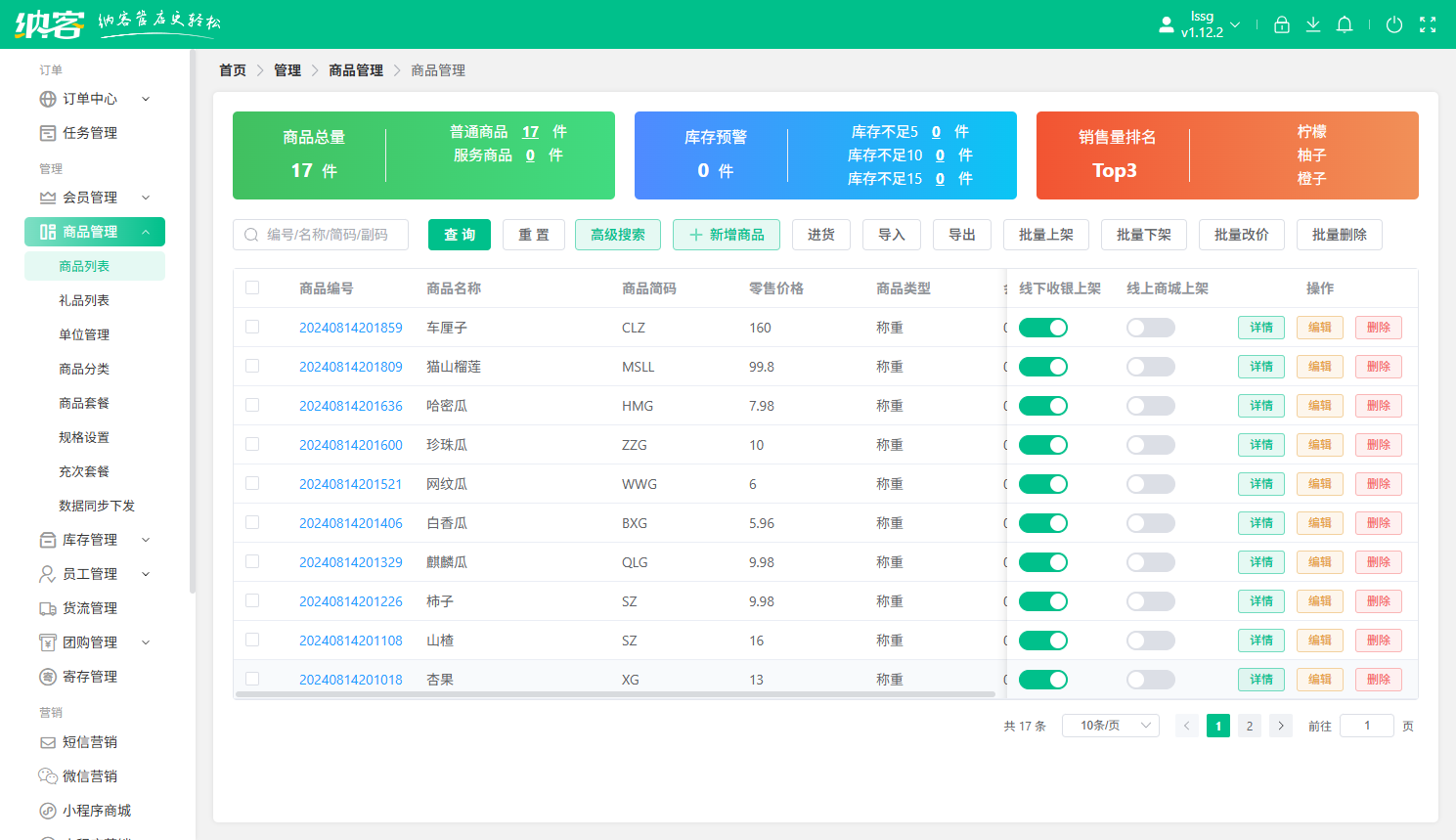Click the 重置 button
1456x840 pixels.
point(534,235)
